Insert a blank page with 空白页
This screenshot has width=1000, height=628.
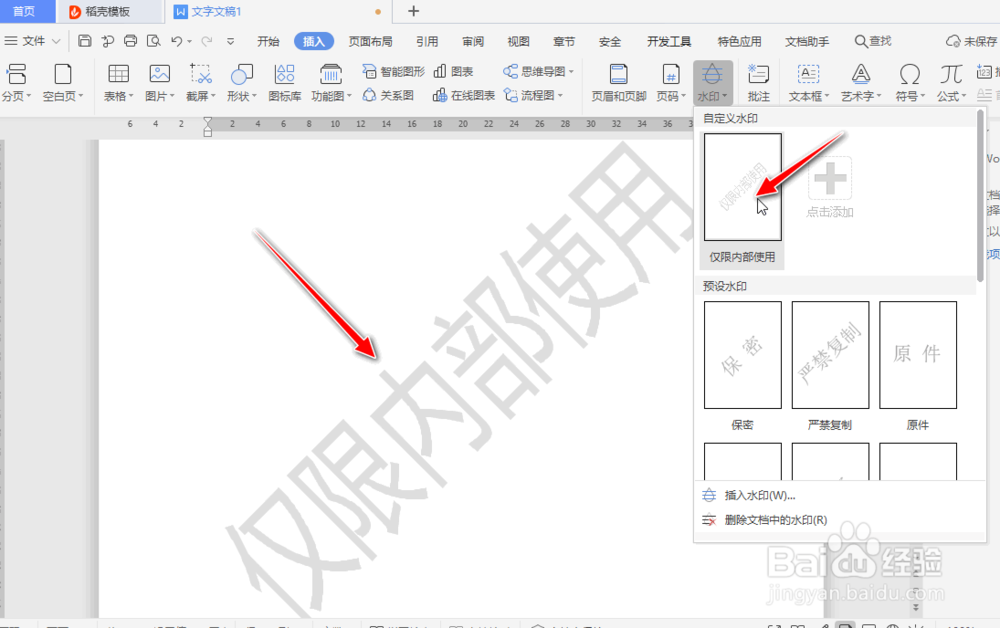[62, 82]
